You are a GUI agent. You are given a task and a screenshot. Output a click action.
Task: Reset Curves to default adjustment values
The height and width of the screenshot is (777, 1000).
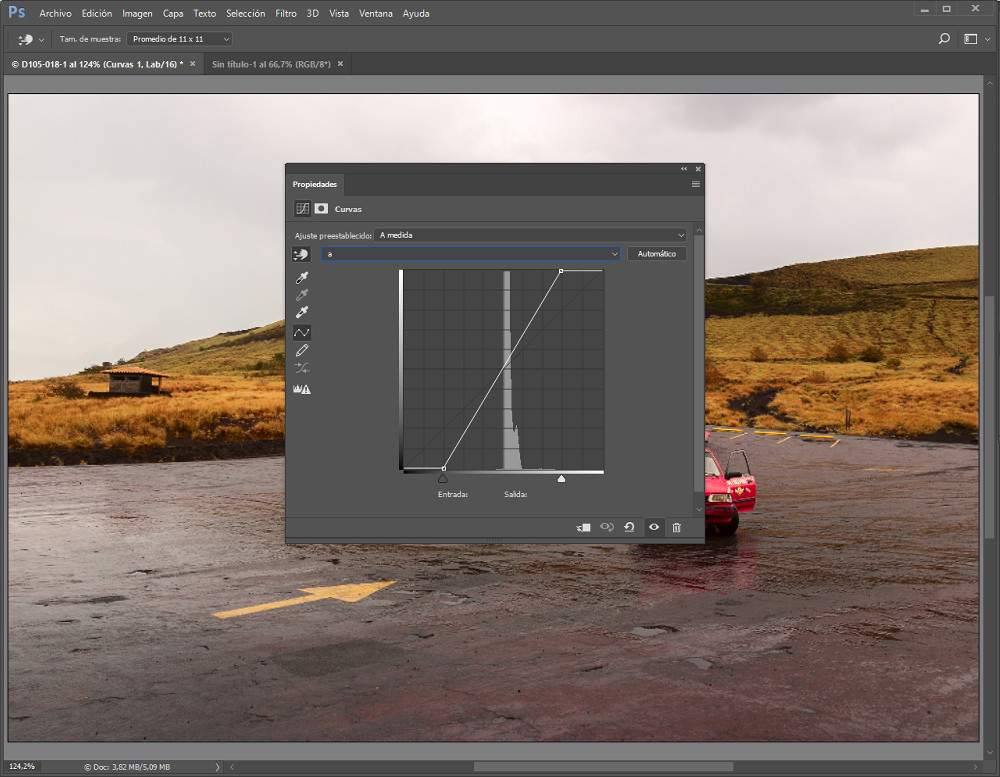coord(630,527)
